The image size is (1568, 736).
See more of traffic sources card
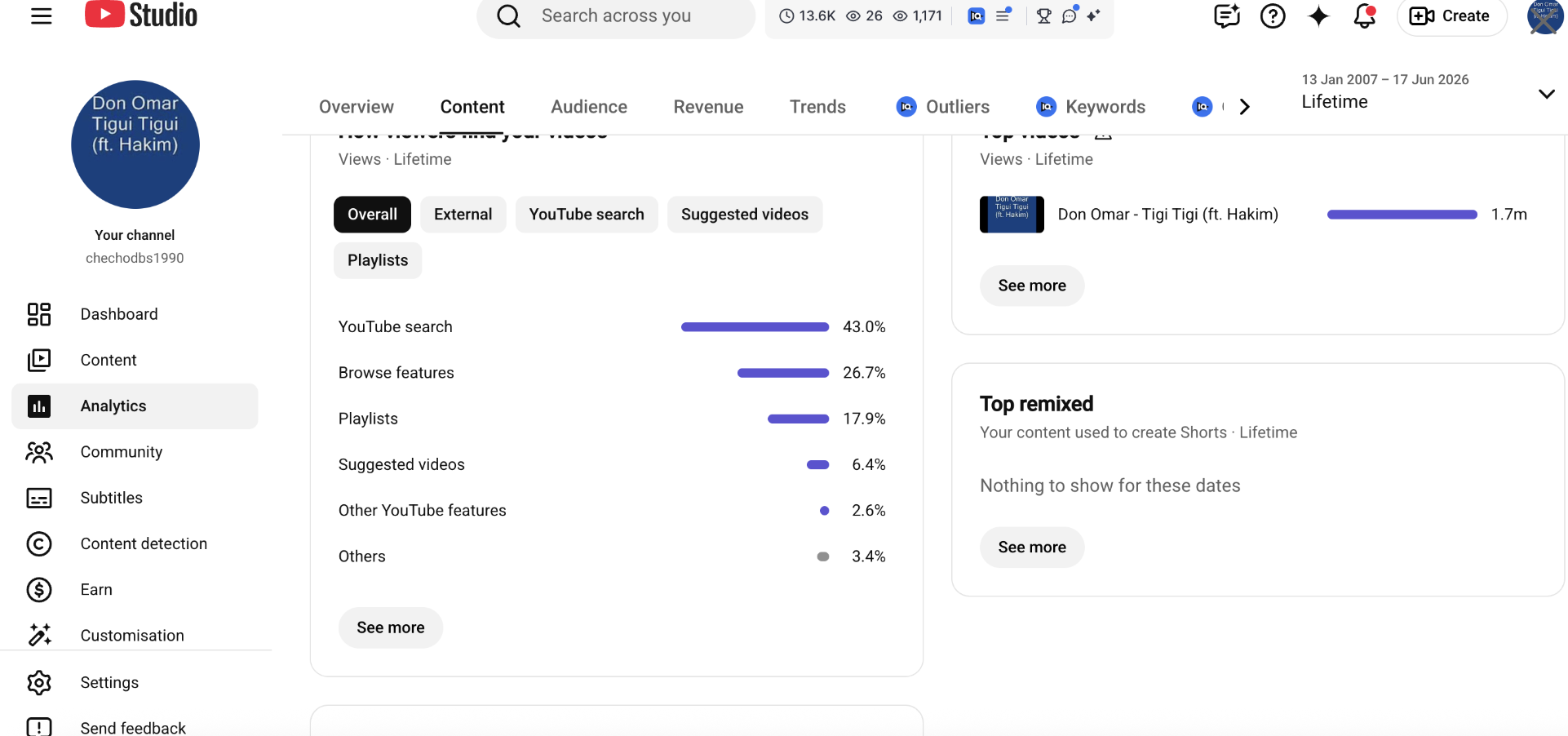click(x=391, y=627)
